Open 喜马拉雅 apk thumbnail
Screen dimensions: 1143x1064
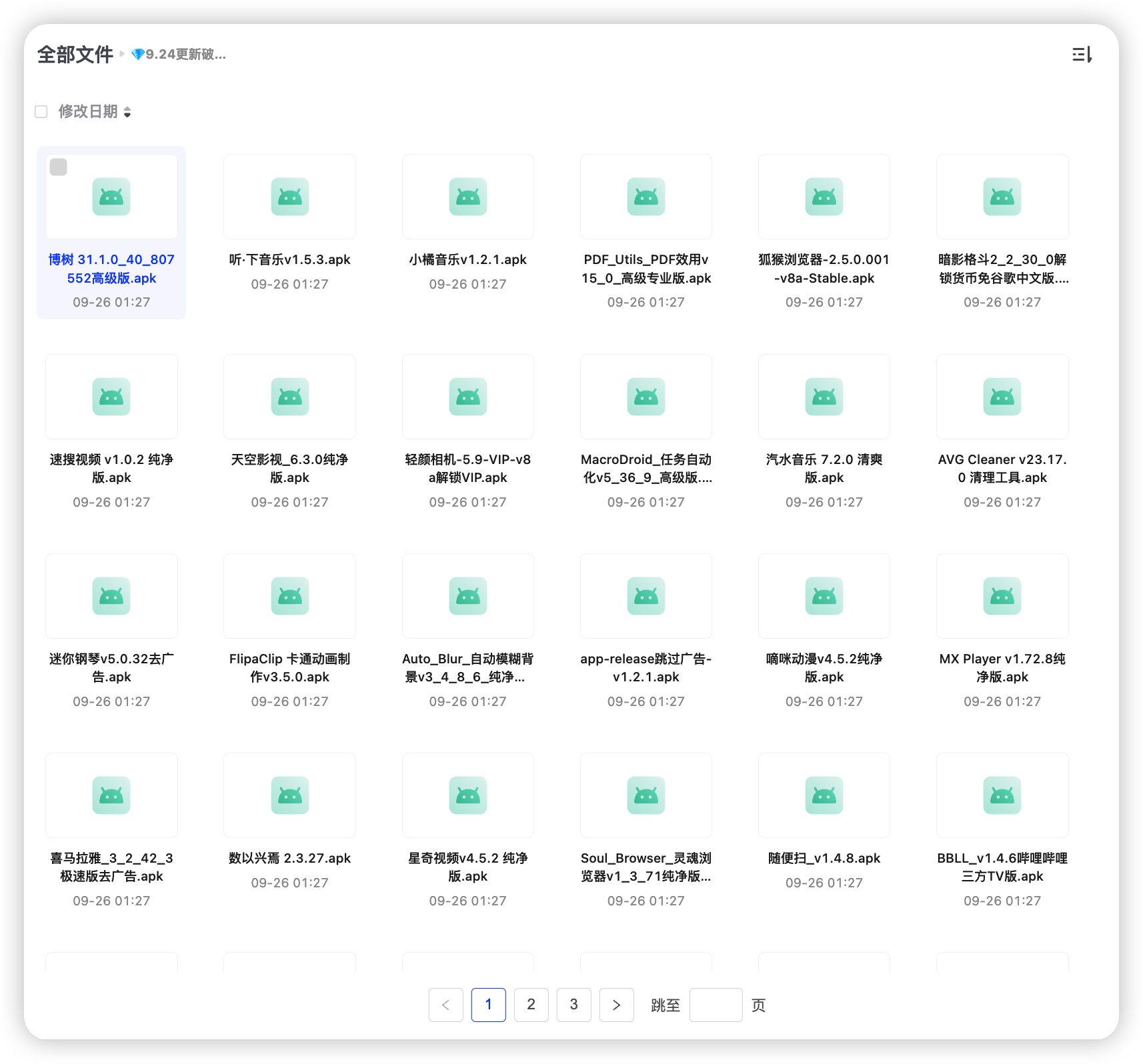(111, 795)
